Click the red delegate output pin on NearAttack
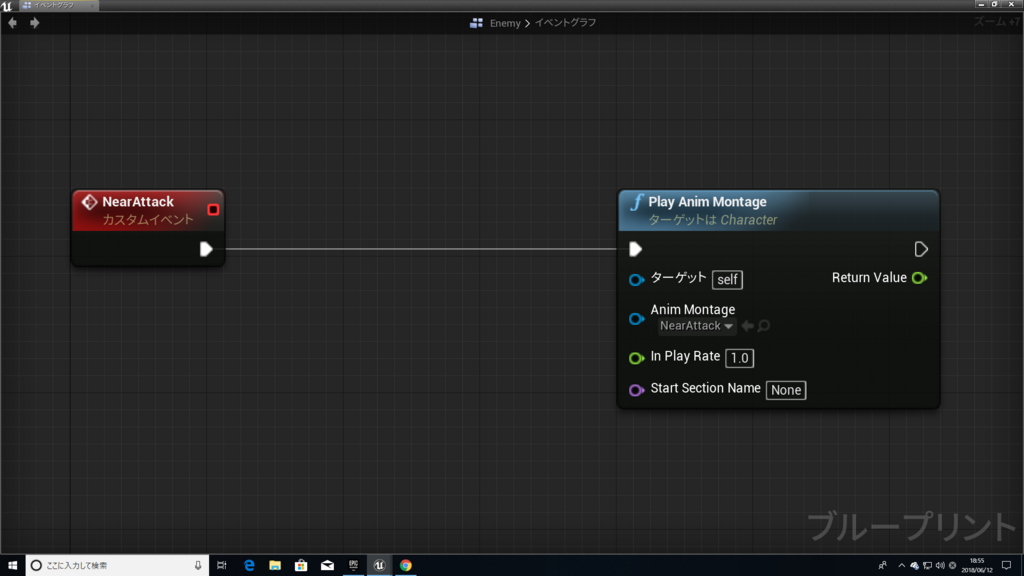This screenshot has width=1024, height=576. click(x=213, y=210)
